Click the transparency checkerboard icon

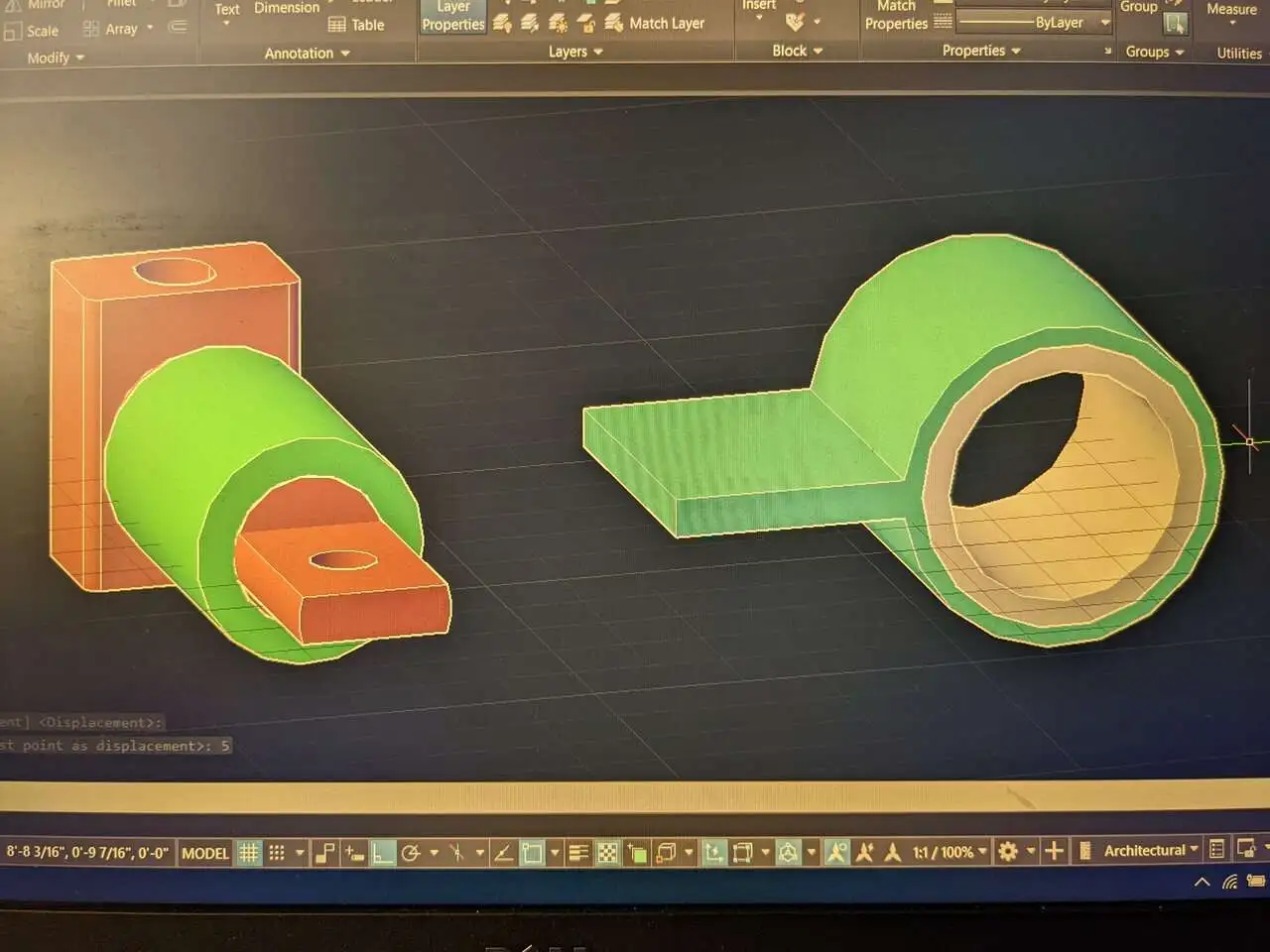(x=607, y=853)
